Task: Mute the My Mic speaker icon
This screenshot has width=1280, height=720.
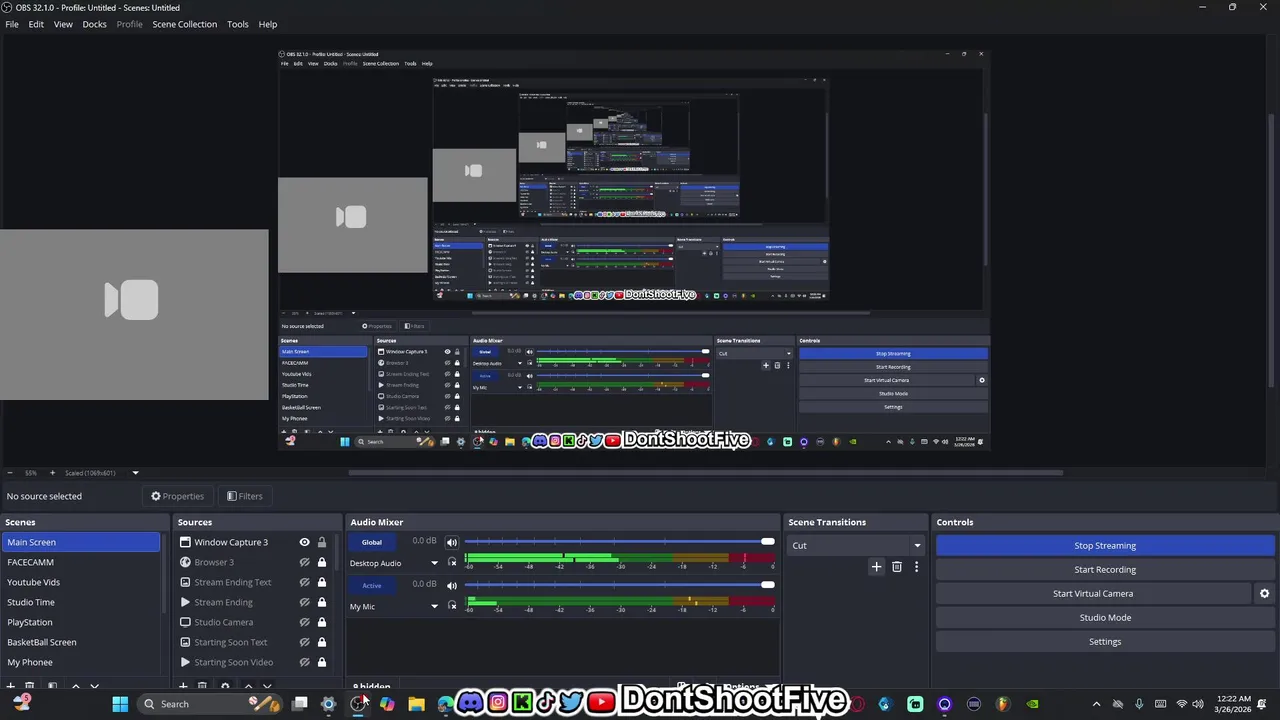Action: click(452, 585)
